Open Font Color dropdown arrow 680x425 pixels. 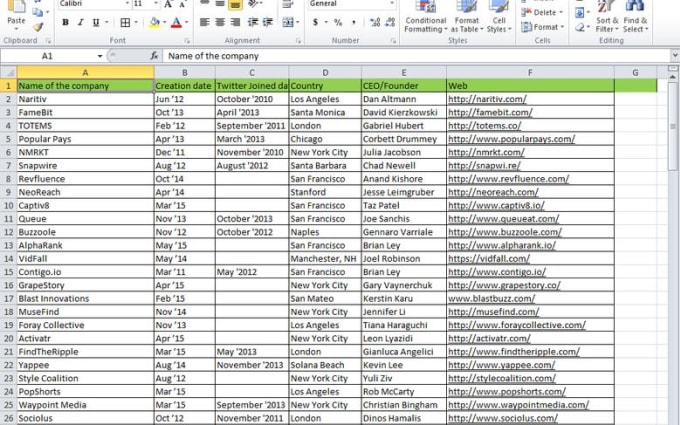pos(186,23)
